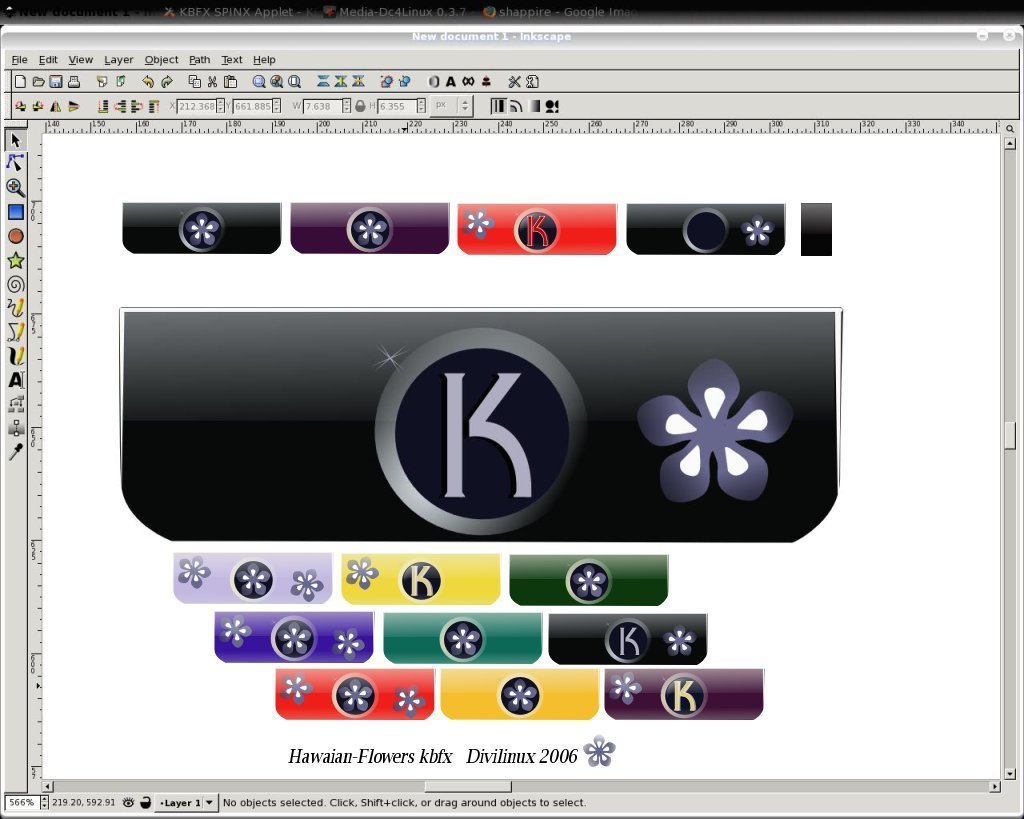Click the W width spinner arrows

click(x=347, y=106)
